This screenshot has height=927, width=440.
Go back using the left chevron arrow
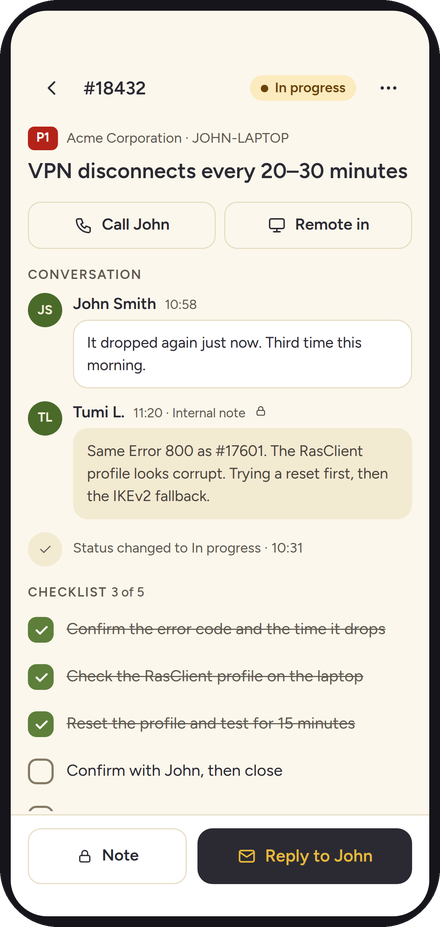coord(51,88)
